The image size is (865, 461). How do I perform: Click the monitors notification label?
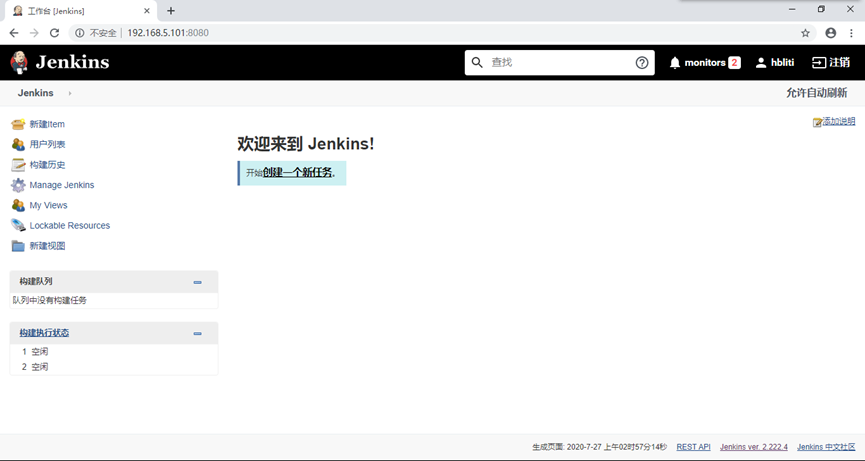coord(704,63)
